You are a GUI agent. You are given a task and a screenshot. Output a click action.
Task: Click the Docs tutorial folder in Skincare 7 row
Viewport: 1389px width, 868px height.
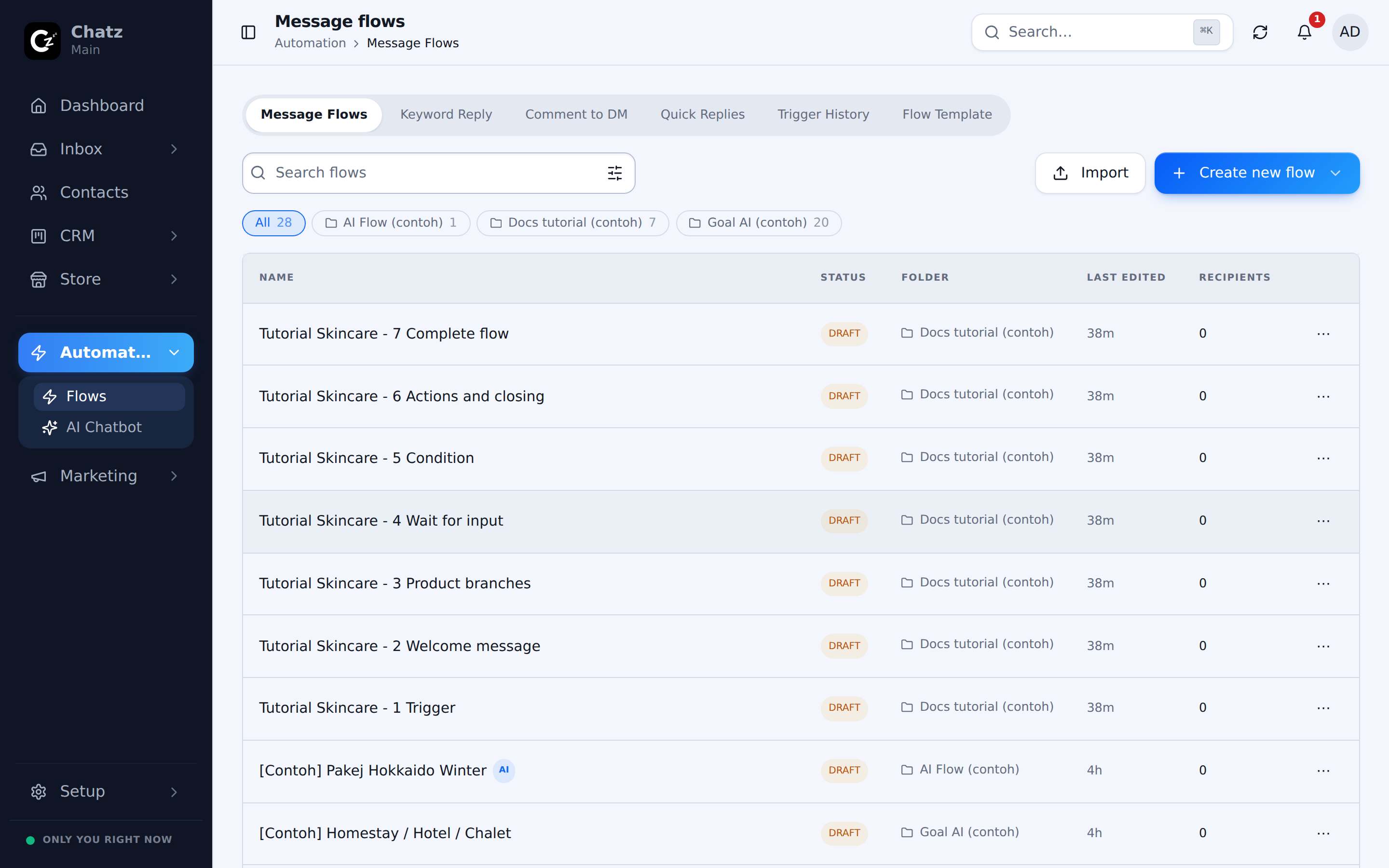coord(977,333)
